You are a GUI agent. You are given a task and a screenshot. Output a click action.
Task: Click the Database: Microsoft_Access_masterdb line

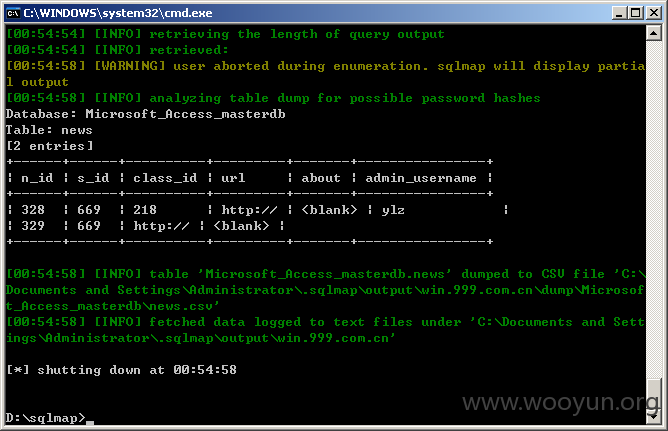(x=146, y=114)
